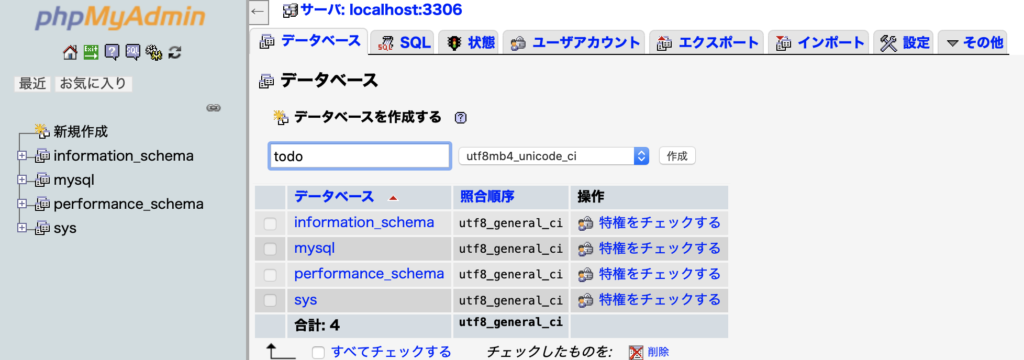Reload the navigation panel
Viewport: 1024px width, 360px height.
click(174, 52)
